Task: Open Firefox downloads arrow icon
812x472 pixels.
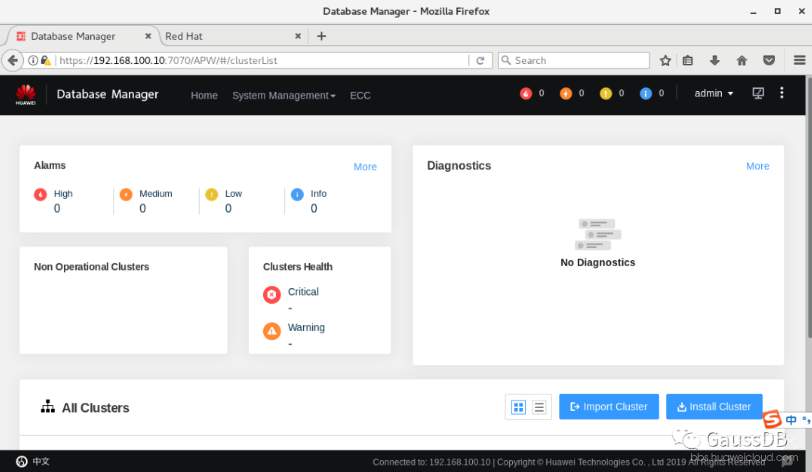Action: click(x=715, y=61)
